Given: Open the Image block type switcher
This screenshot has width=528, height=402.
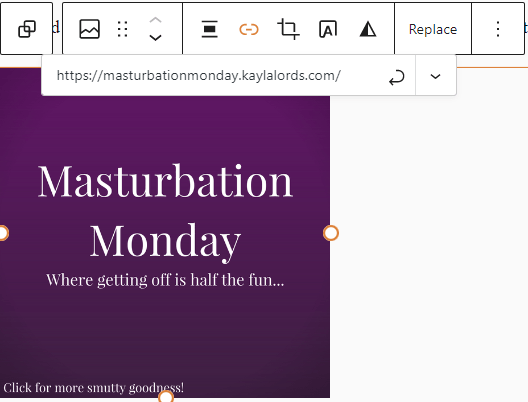Looking at the screenshot, I should tap(89, 29).
